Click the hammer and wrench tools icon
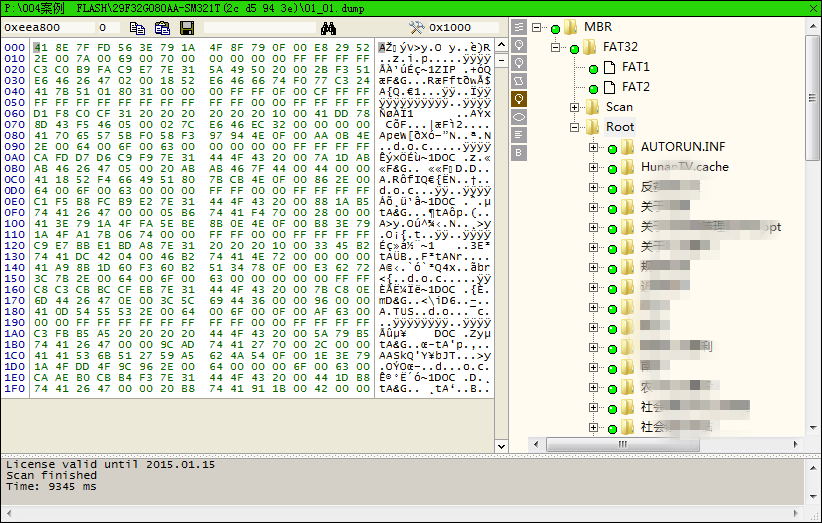This screenshot has height=523, width=822. coord(417,27)
